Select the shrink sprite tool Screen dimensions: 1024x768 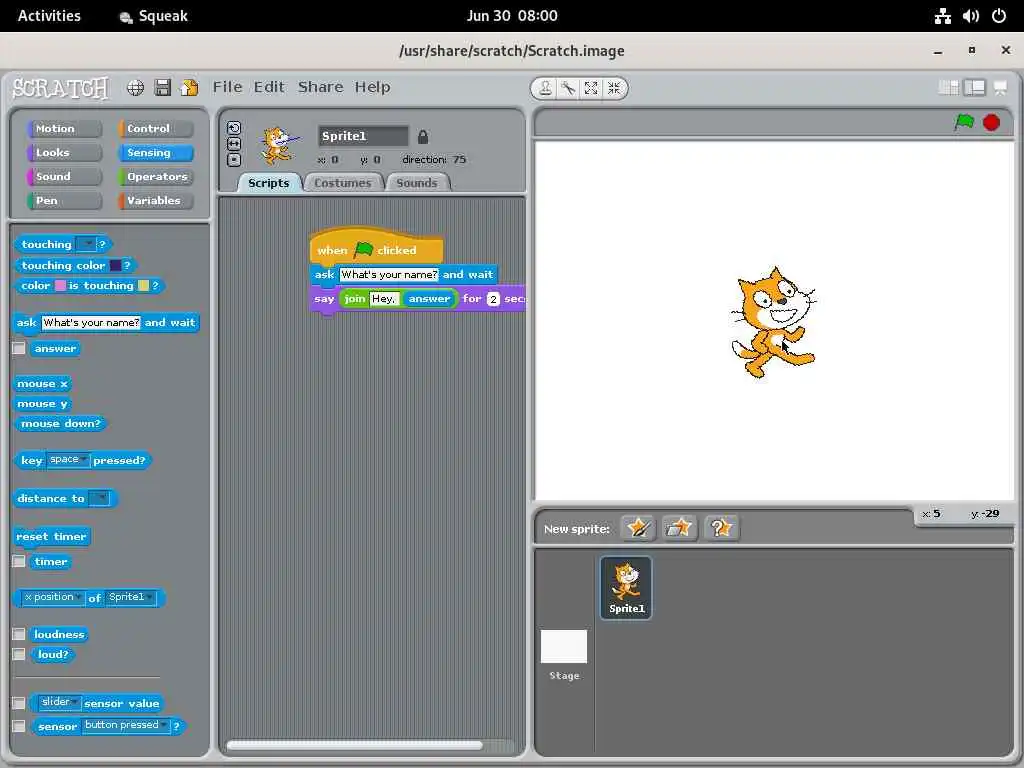pyautogui.click(x=614, y=88)
